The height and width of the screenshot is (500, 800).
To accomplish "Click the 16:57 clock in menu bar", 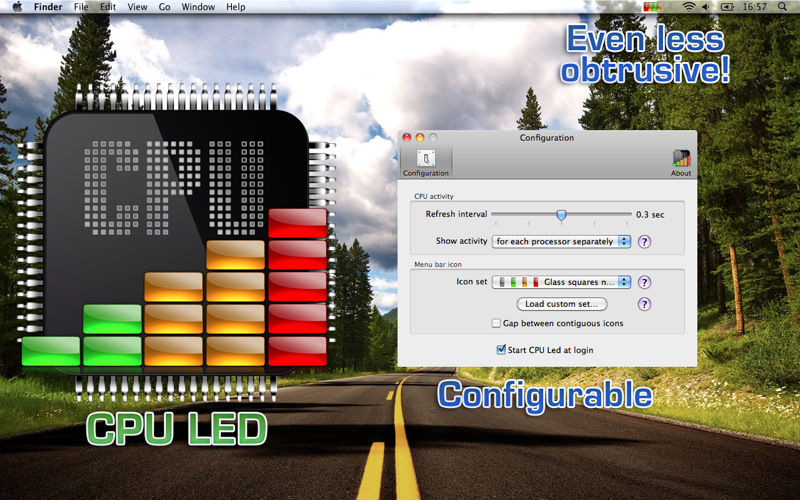I will 755,7.
